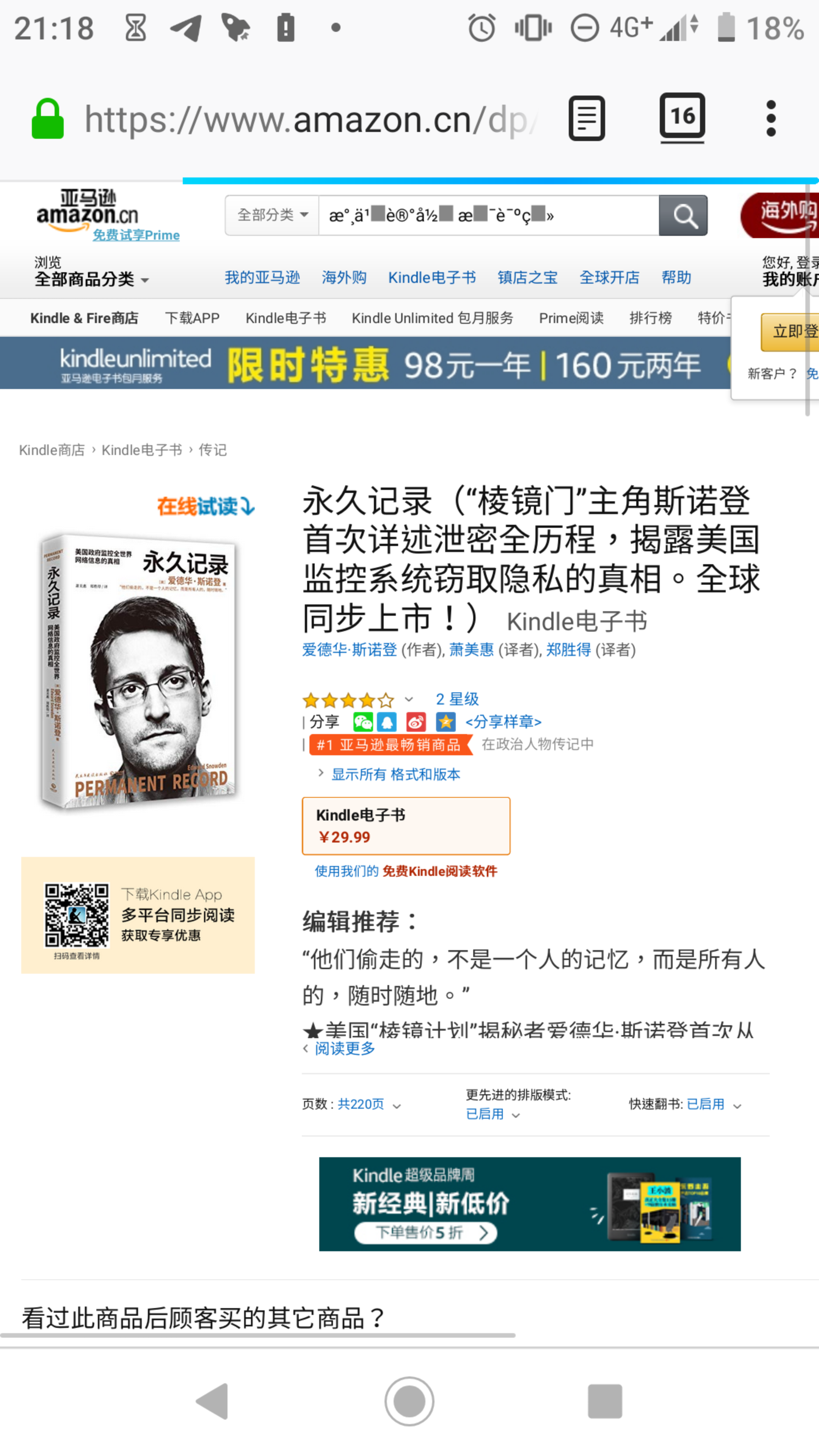Tap the Android back navigation button
Image resolution: width=819 pixels, height=1456 pixels.
212,1402
